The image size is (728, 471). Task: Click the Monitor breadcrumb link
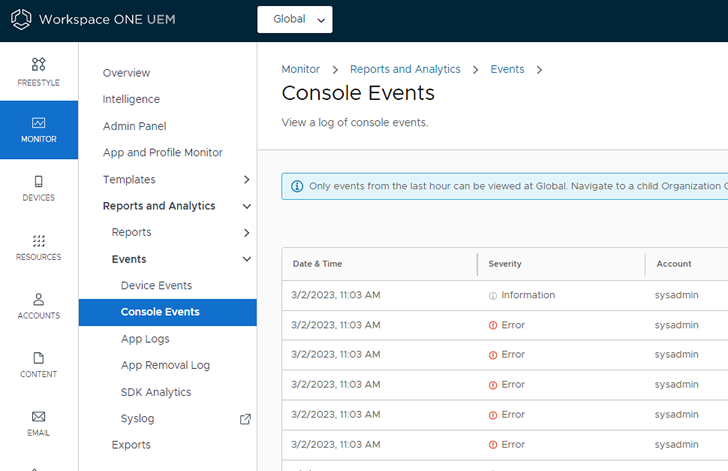click(300, 69)
